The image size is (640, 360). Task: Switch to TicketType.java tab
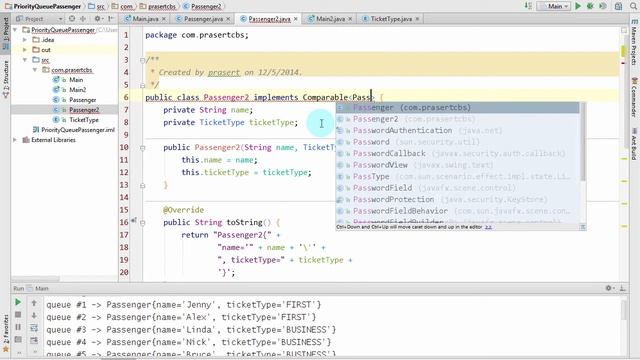pyautogui.click(x=391, y=19)
